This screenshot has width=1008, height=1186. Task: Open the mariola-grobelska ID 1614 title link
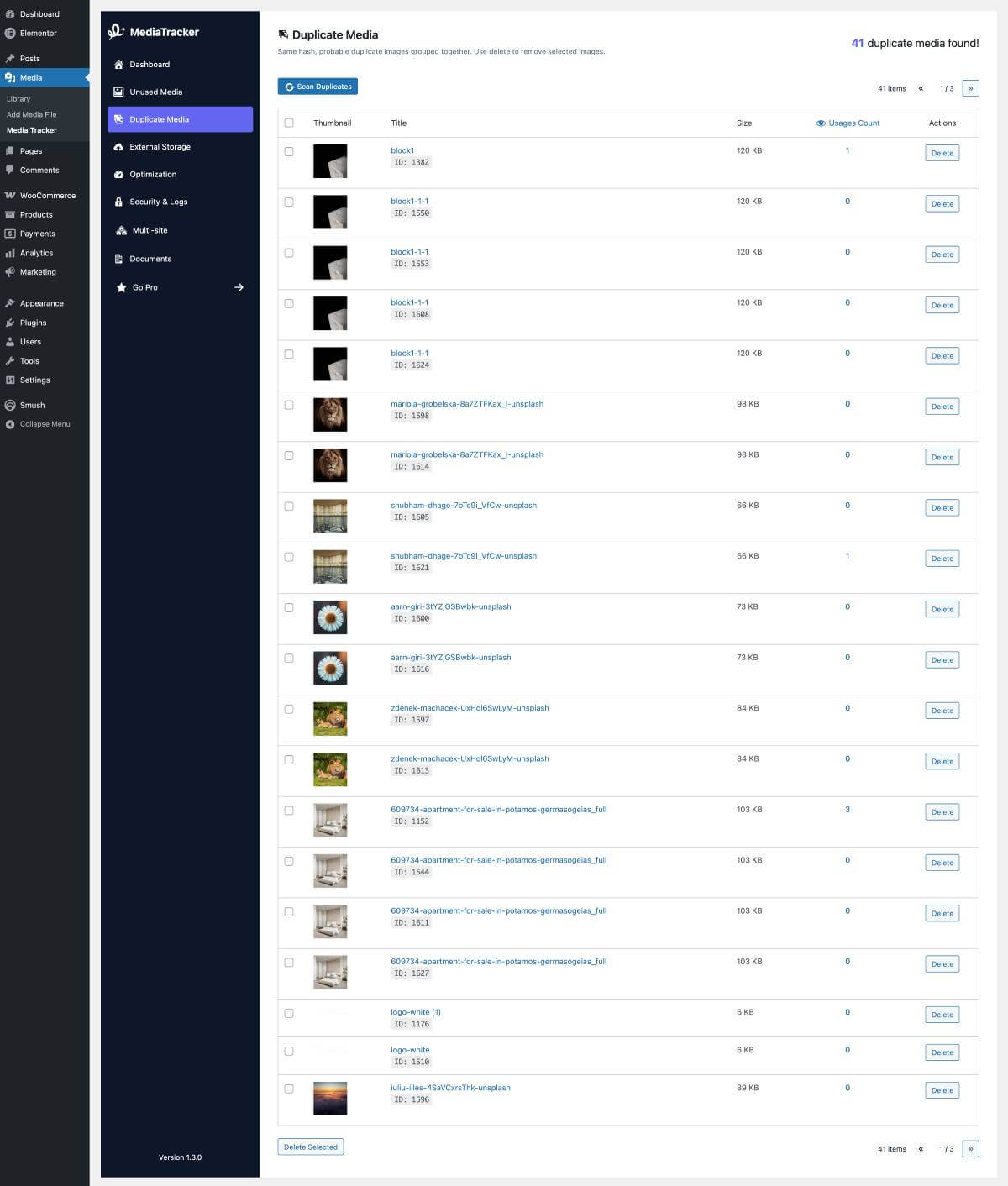(467, 454)
